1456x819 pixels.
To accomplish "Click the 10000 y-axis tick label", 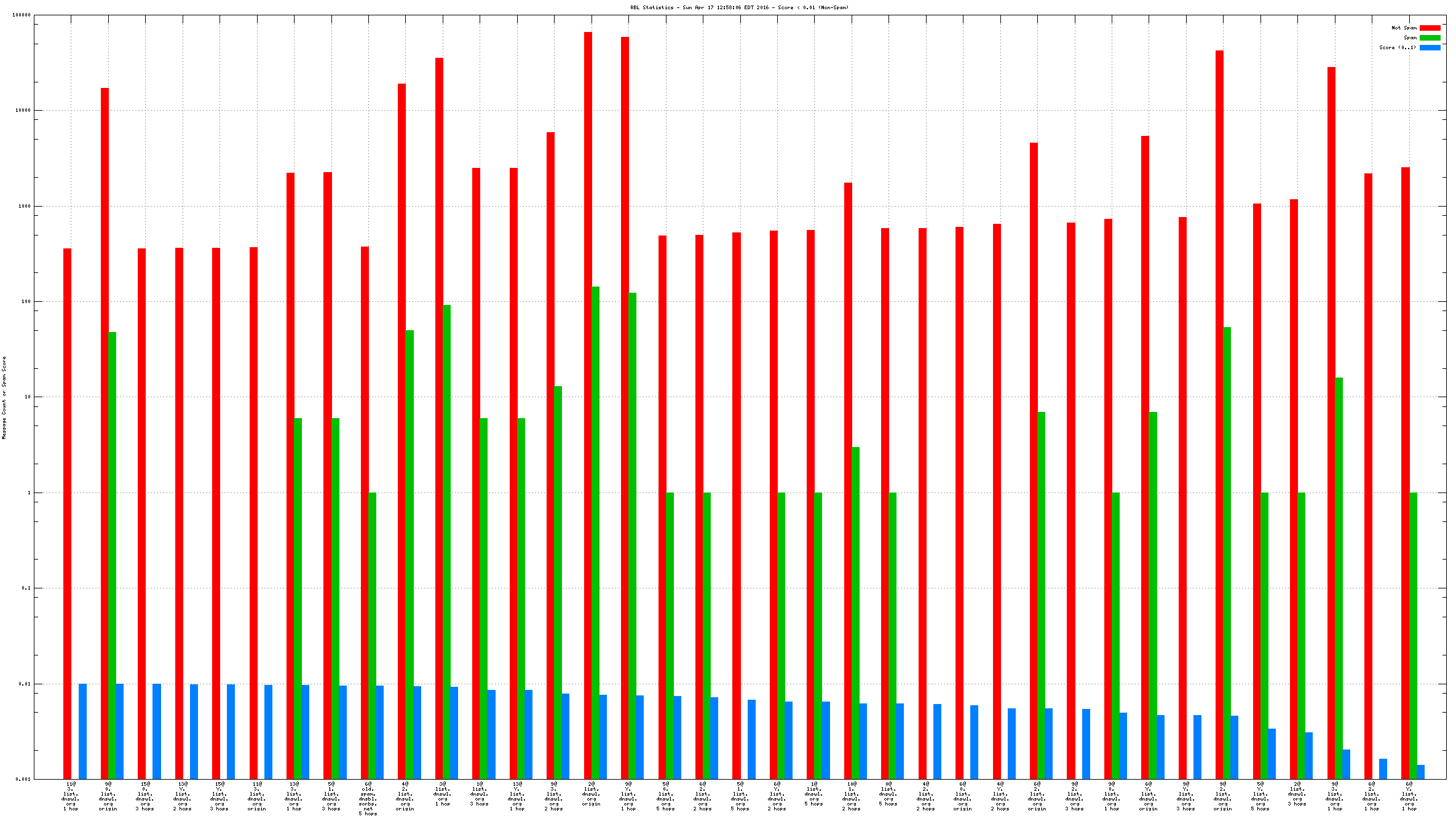I will click(x=23, y=110).
